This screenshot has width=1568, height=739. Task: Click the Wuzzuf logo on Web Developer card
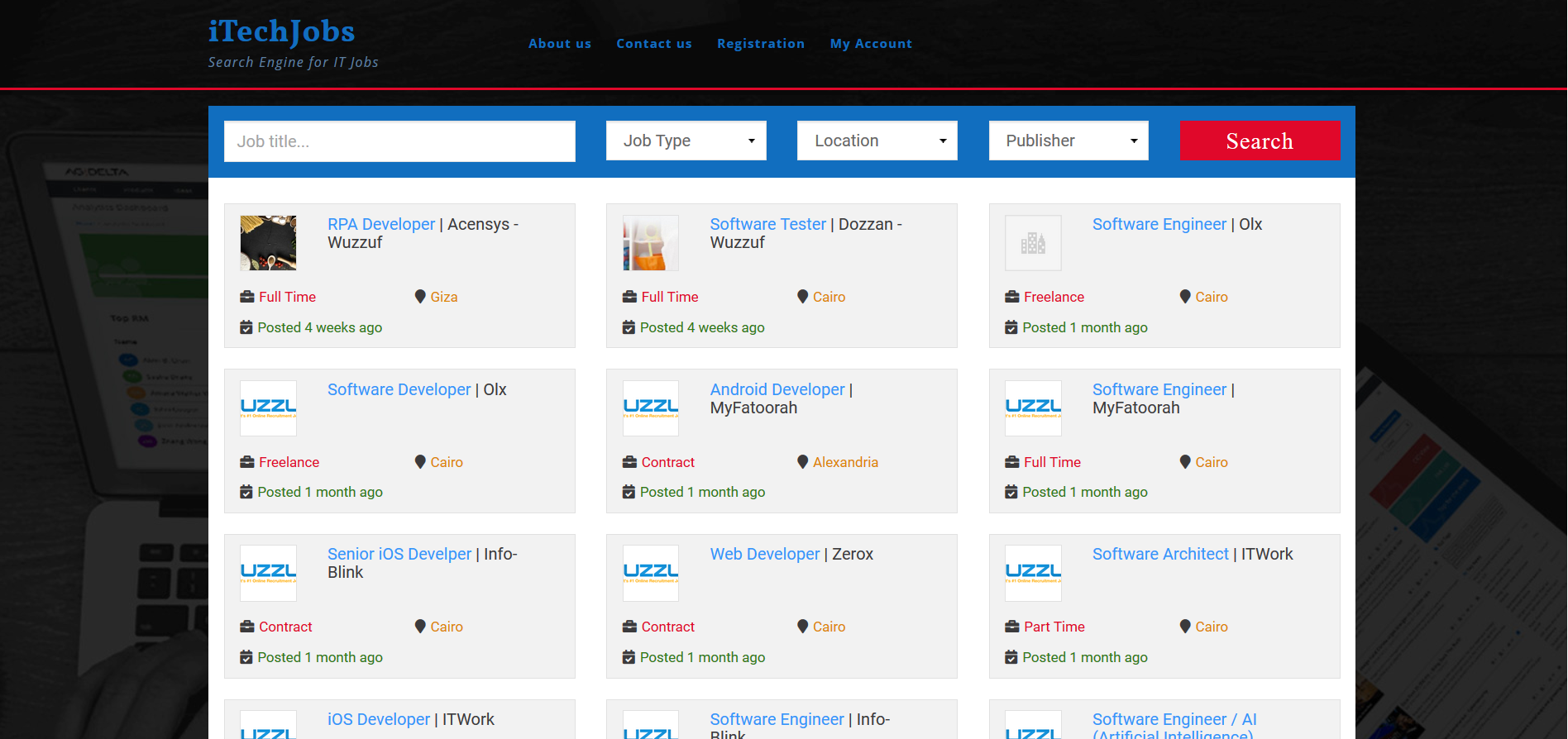[651, 573]
